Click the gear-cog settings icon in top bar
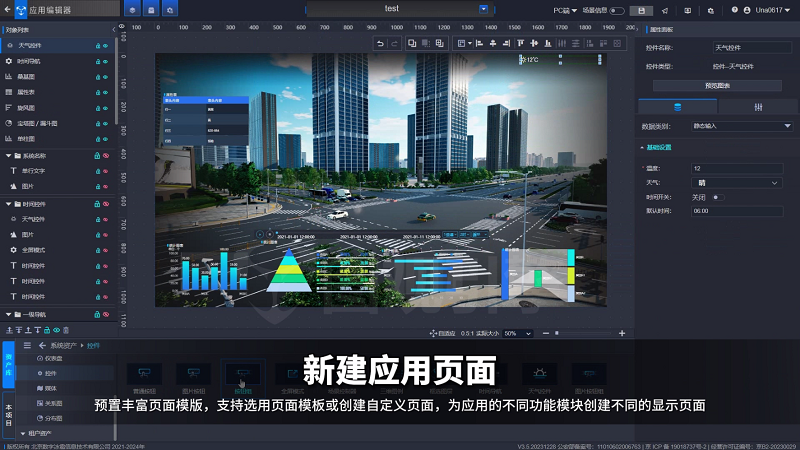This screenshot has height=450, width=800. (711, 10)
